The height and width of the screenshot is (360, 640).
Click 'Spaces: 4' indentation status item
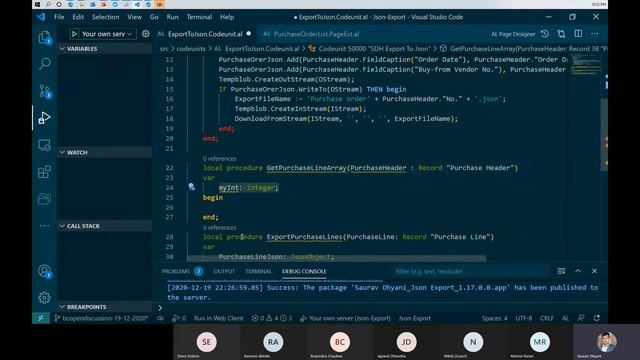494,318
